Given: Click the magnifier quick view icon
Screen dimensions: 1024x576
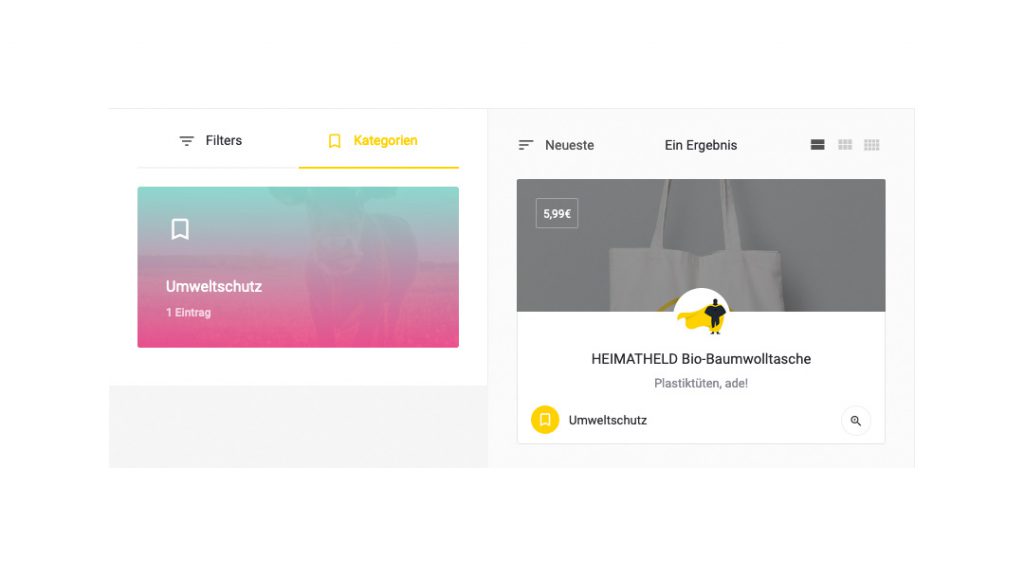Looking at the screenshot, I should [x=856, y=421].
